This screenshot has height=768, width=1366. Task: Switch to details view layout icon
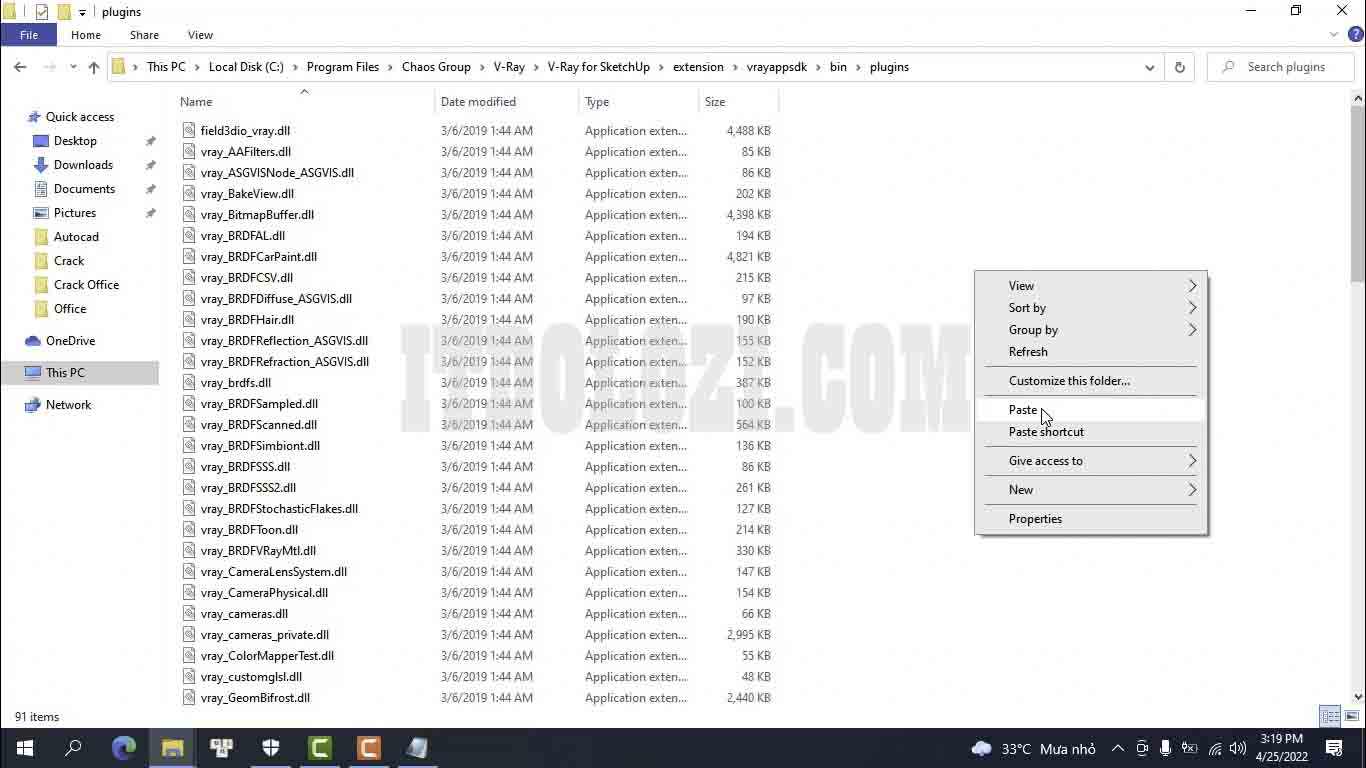click(1330, 716)
